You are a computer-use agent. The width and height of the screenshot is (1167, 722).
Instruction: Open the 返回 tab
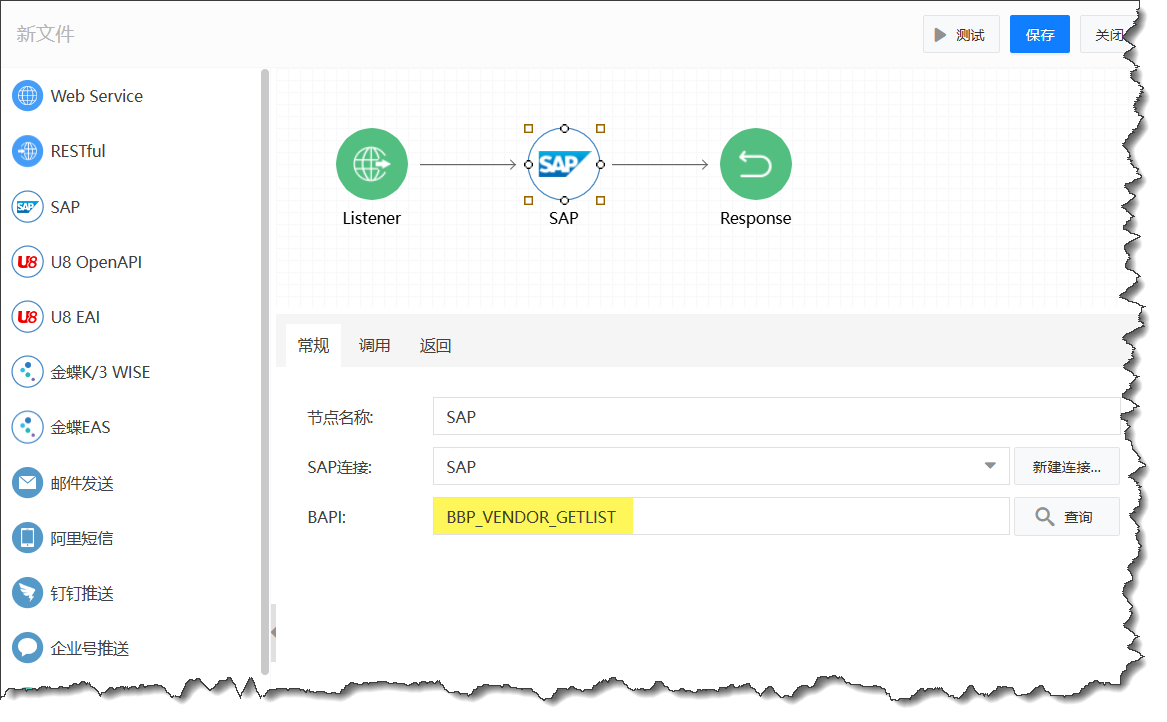(435, 346)
